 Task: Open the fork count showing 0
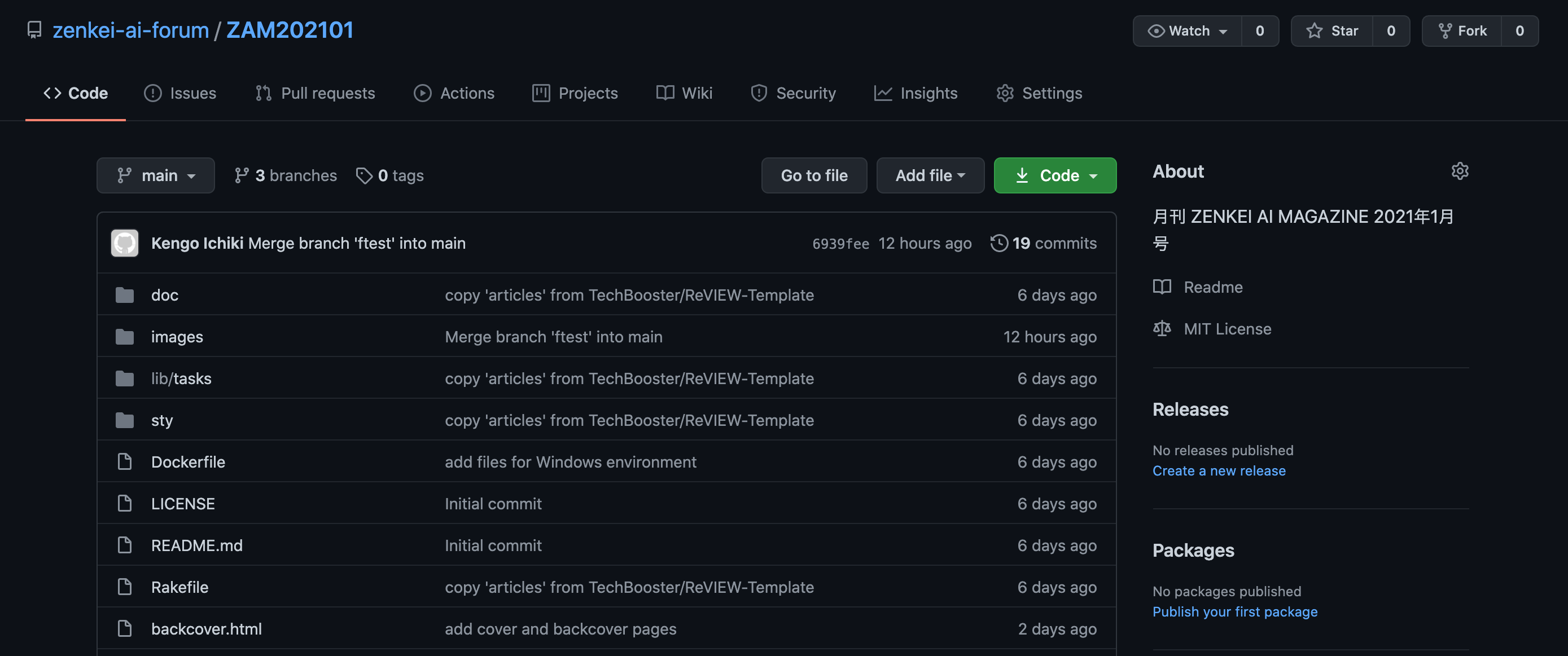(x=1519, y=30)
